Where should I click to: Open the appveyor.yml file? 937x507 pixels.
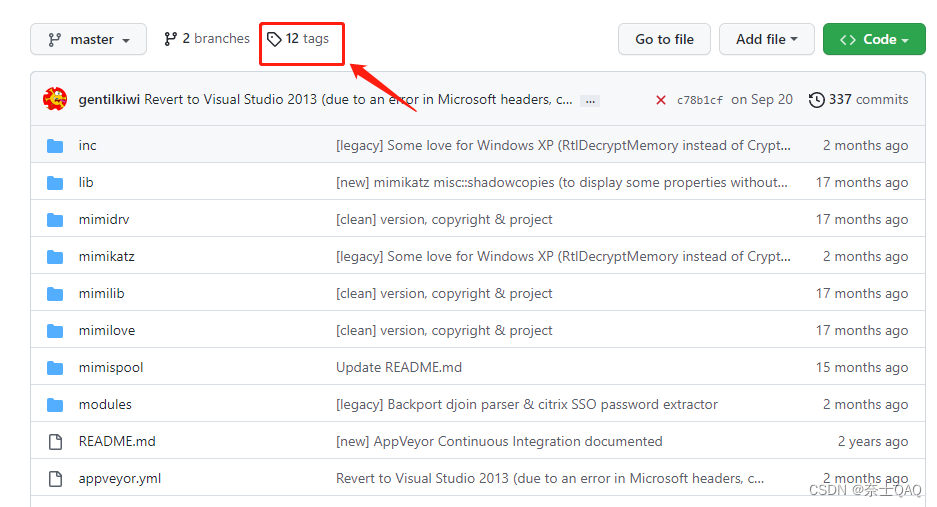pos(120,479)
